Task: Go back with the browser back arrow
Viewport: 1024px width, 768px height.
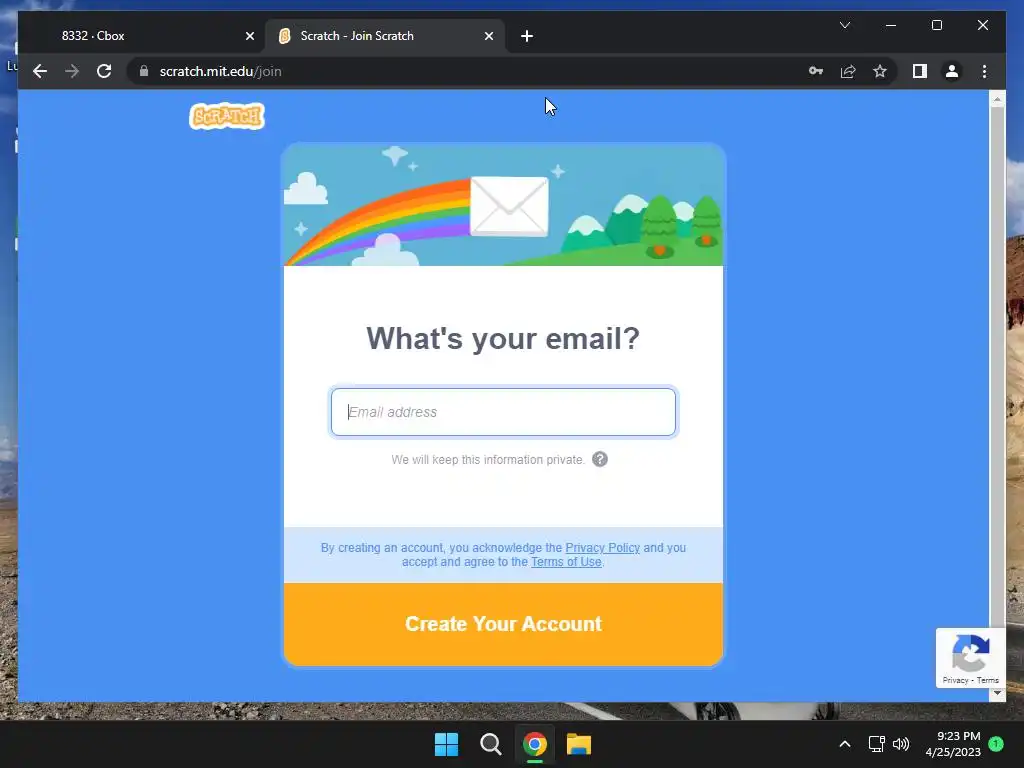Action: point(40,71)
